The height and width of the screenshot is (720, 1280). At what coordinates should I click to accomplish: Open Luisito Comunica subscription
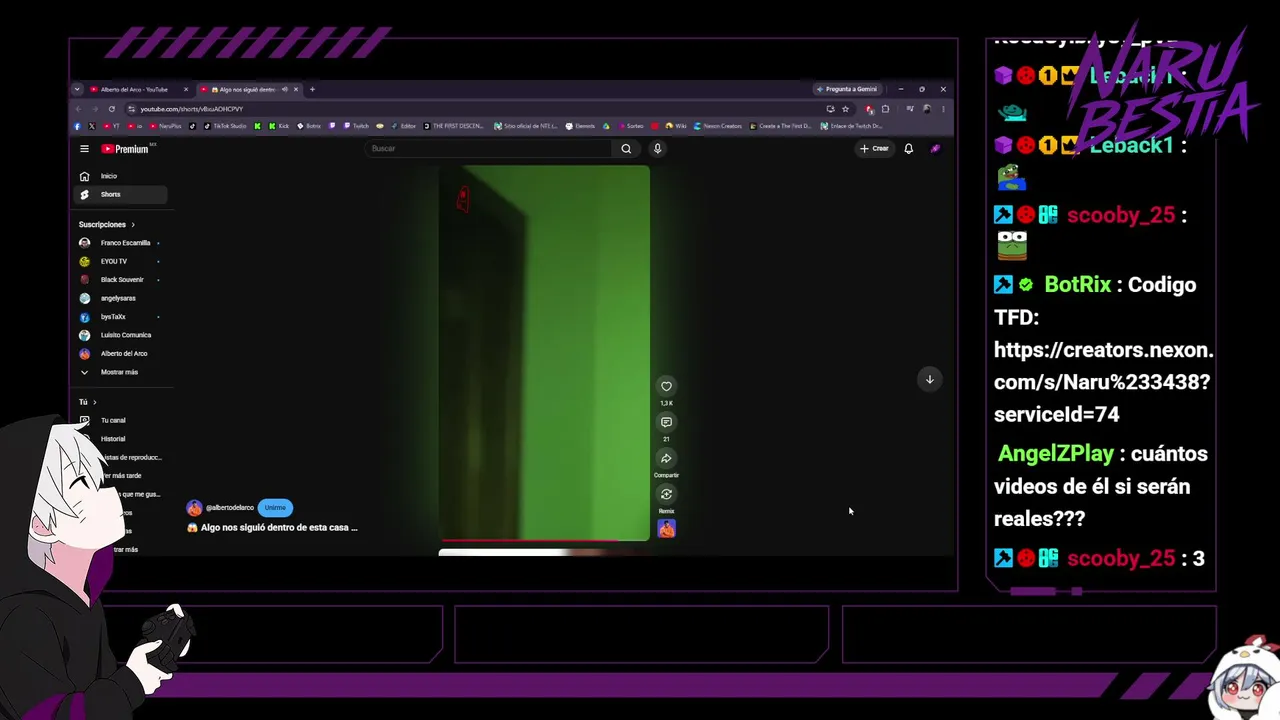coord(120,335)
